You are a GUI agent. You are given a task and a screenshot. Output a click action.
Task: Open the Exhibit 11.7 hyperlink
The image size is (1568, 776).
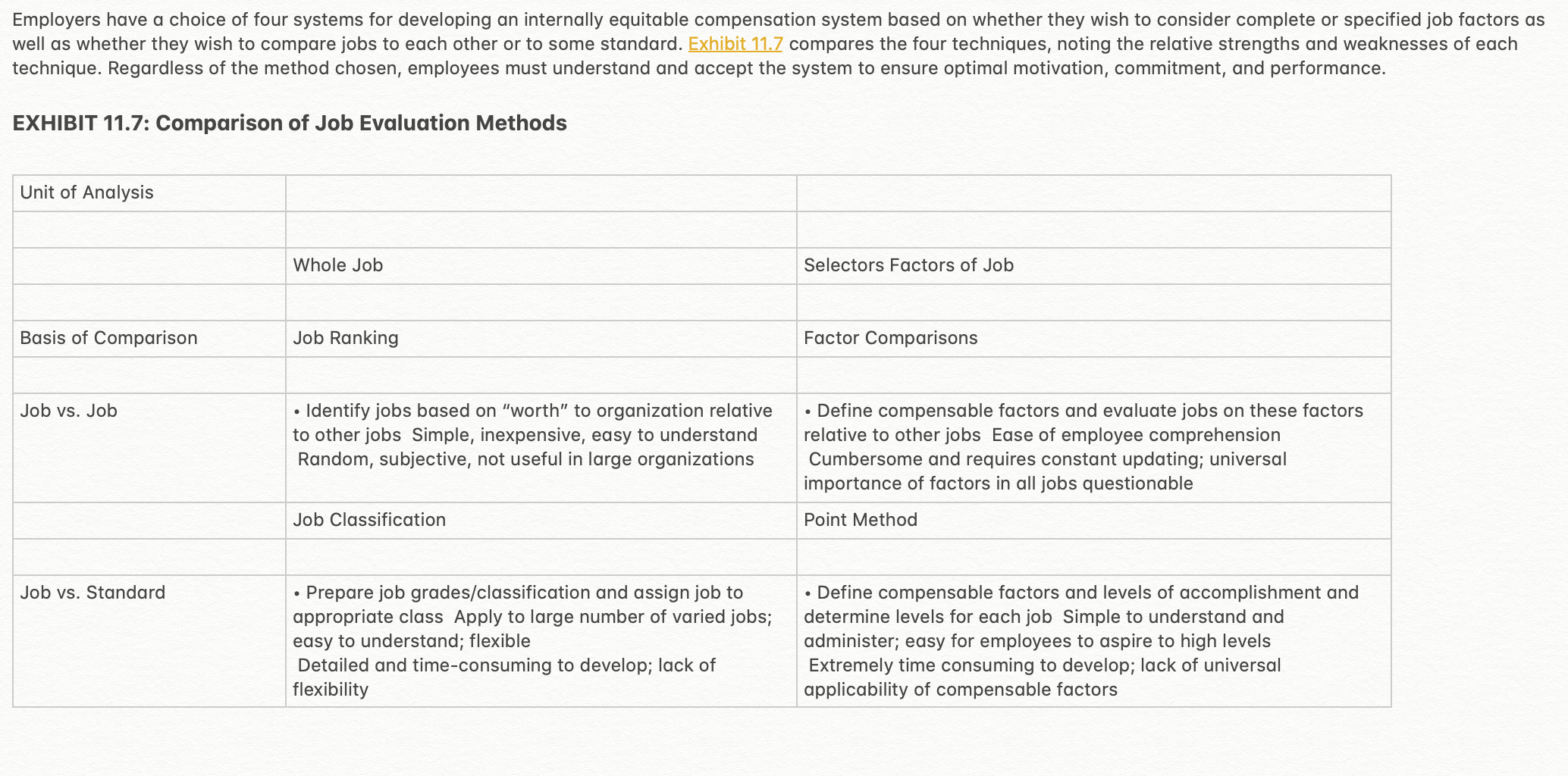click(x=735, y=44)
